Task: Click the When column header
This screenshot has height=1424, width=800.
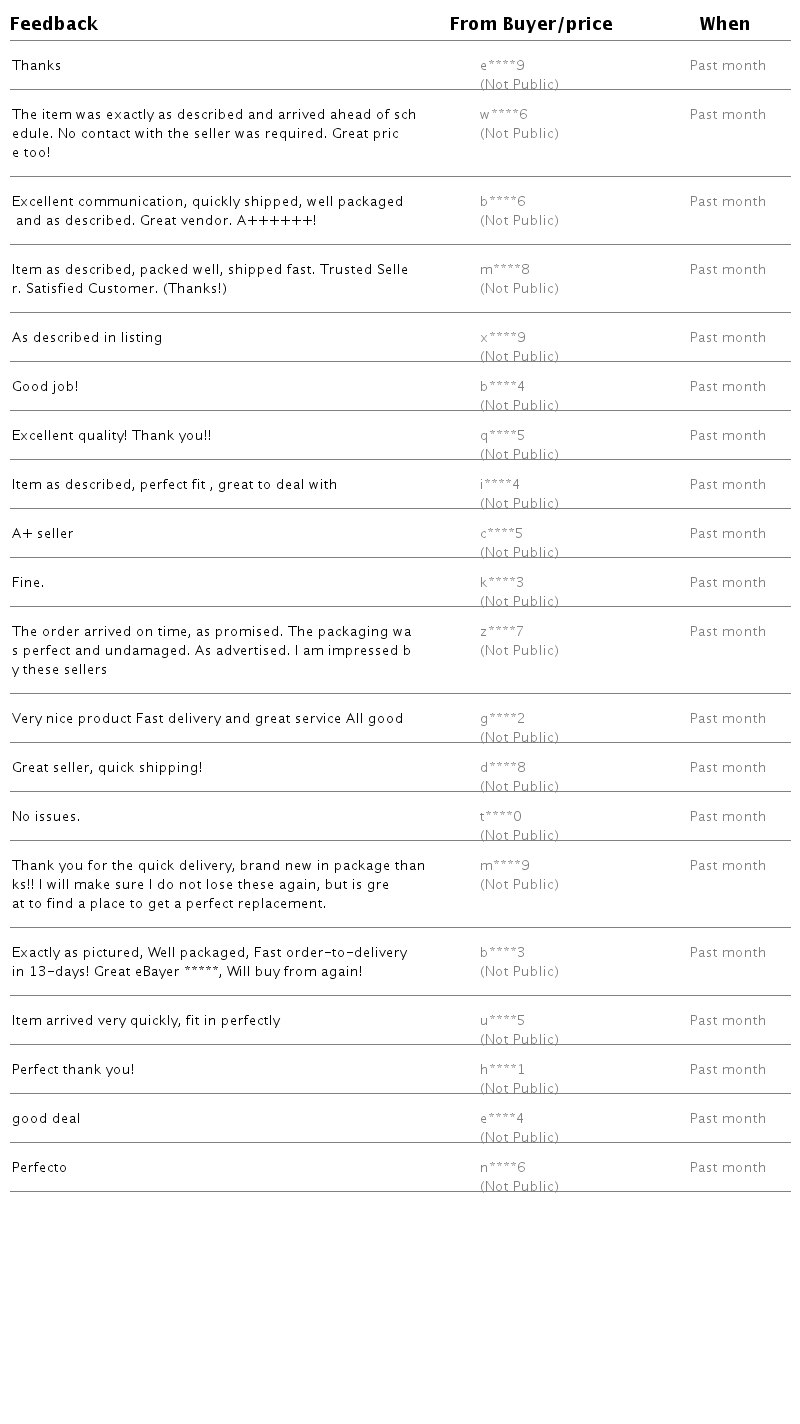Action: pyautogui.click(x=724, y=24)
